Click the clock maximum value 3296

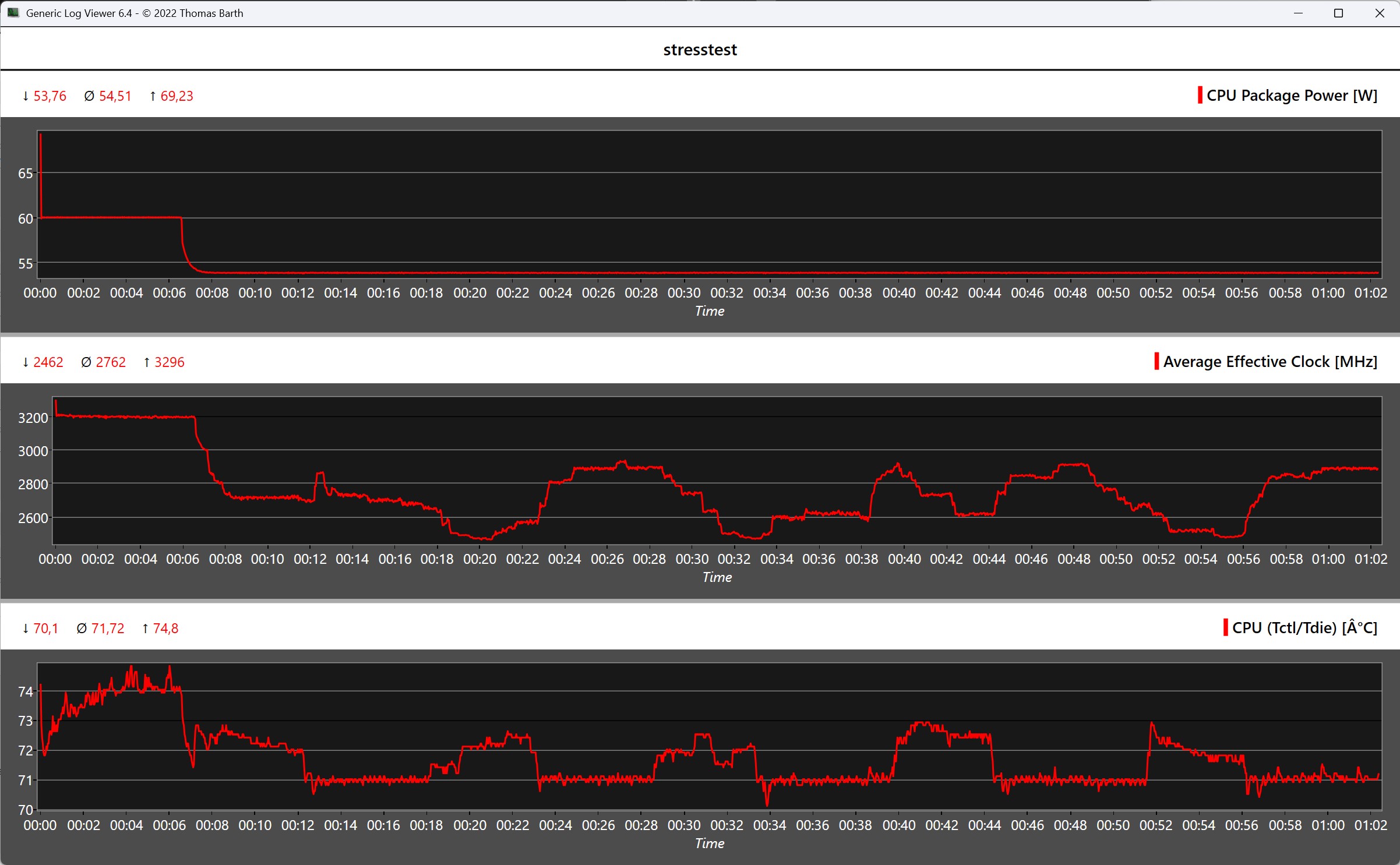[x=169, y=362]
